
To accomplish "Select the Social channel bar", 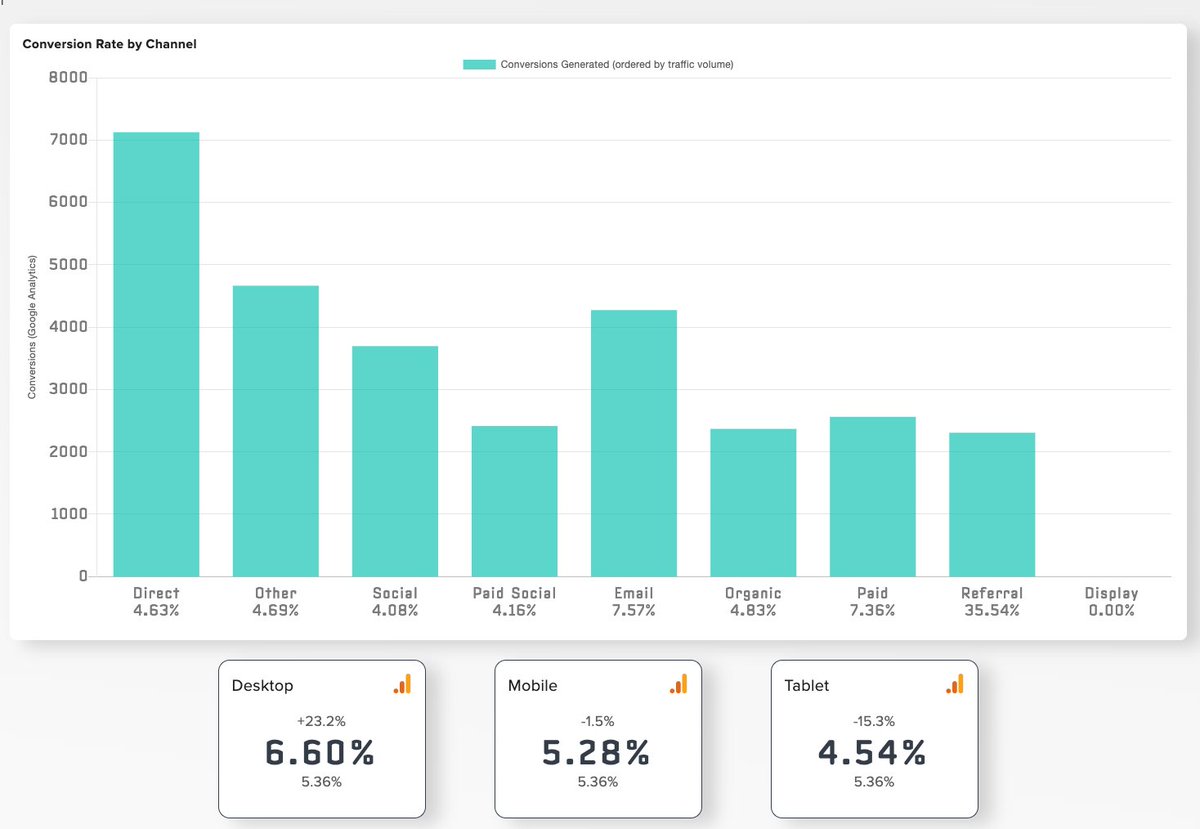I will (395, 461).
